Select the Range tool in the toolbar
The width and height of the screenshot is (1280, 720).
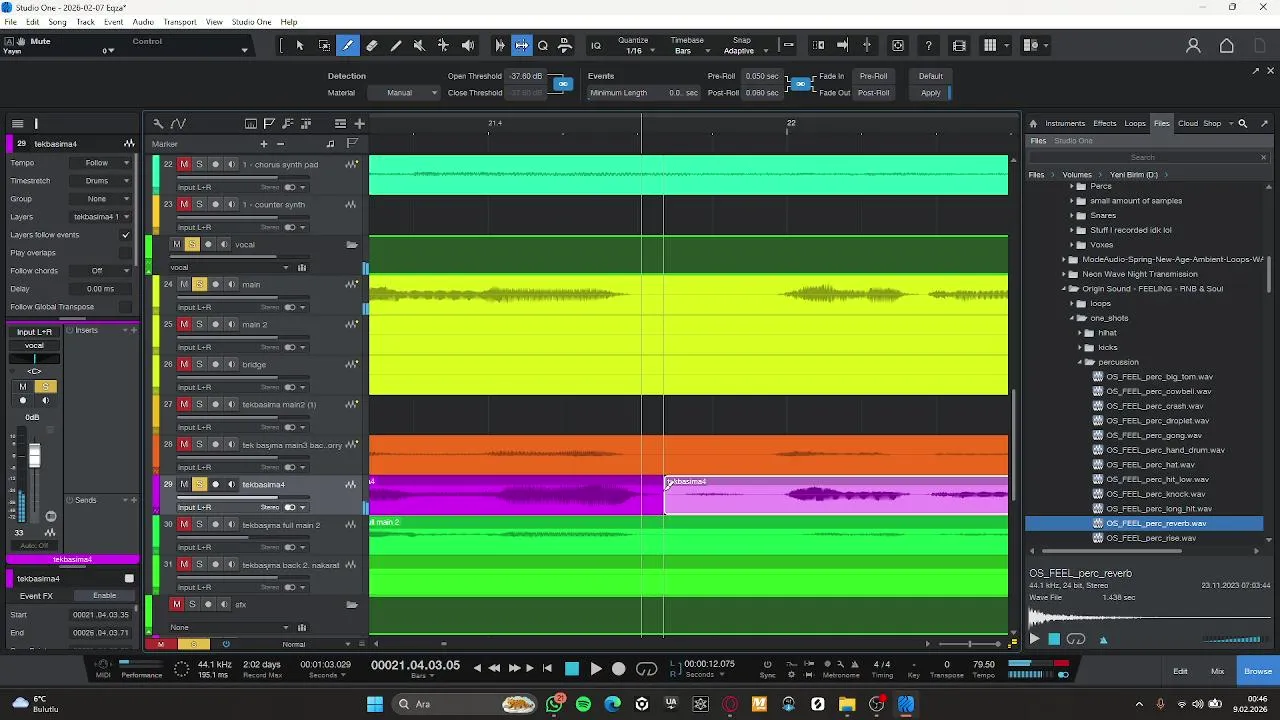tap(324, 45)
